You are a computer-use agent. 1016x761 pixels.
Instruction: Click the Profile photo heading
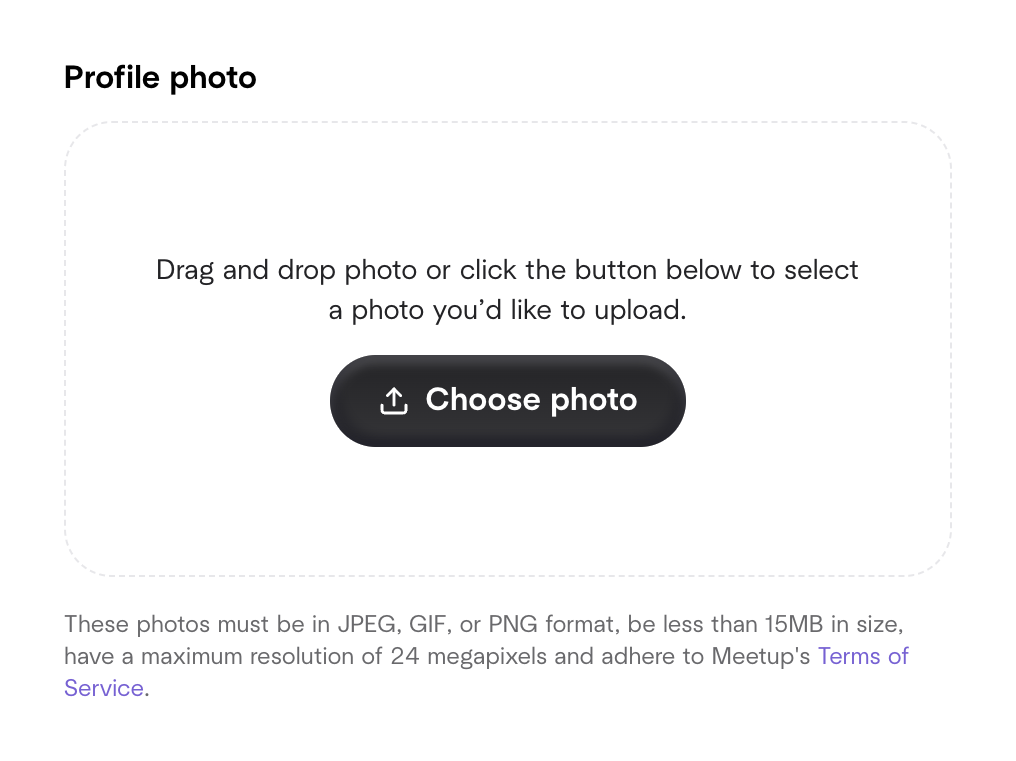pyautogui.click(x=160, y=77)
